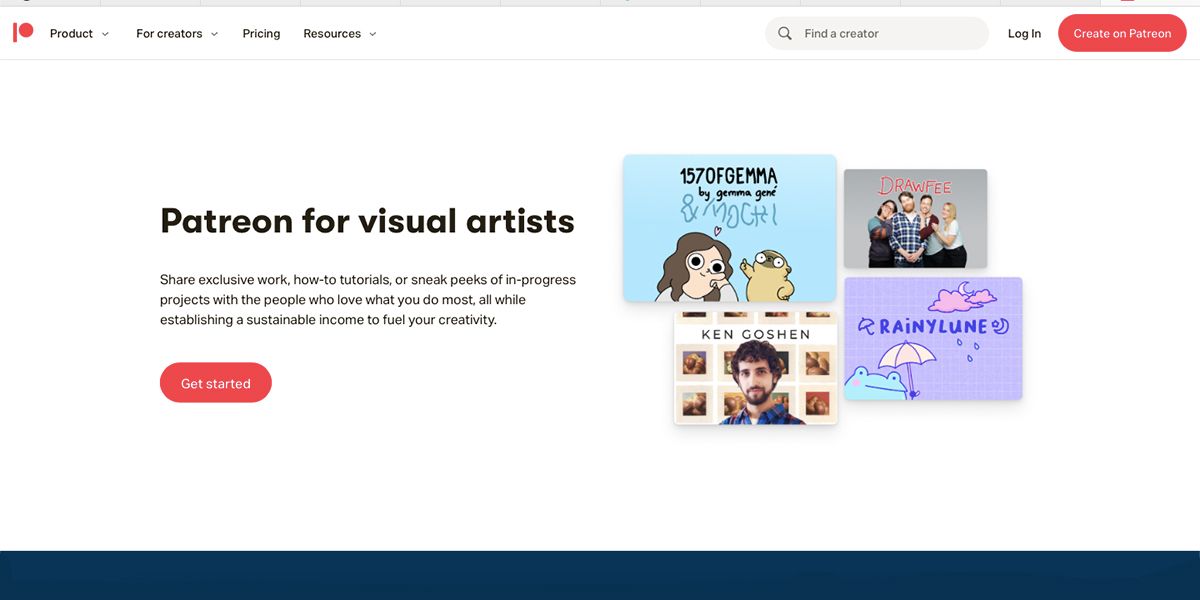Go to the Pricing page

coord(261,33)
